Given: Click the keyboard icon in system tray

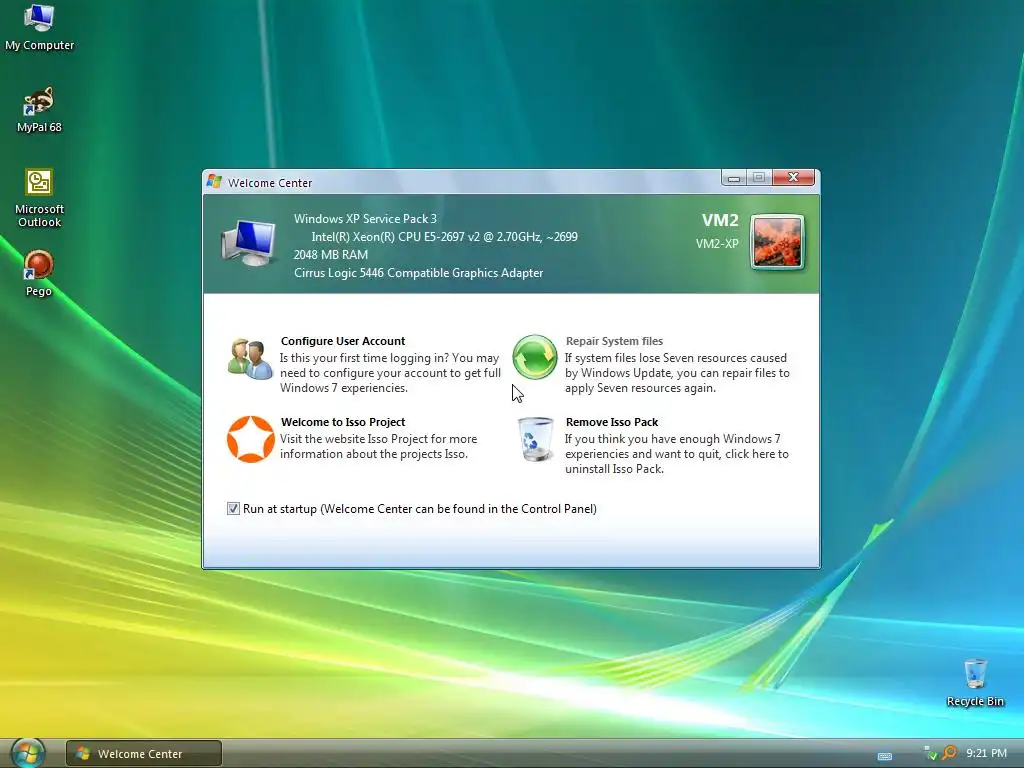Looking at the screenshot, I should pos(884,756).
